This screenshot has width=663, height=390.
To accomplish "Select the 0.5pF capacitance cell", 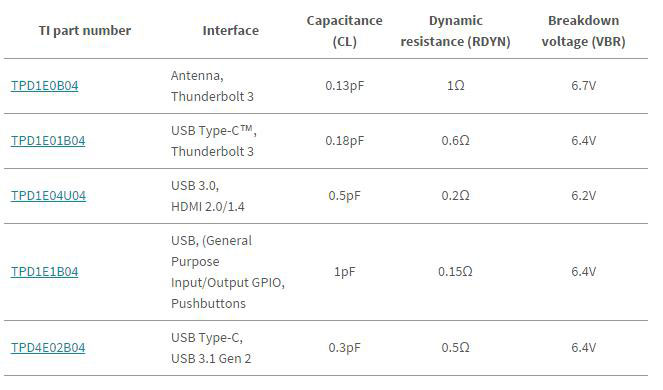I will [344, 196].
